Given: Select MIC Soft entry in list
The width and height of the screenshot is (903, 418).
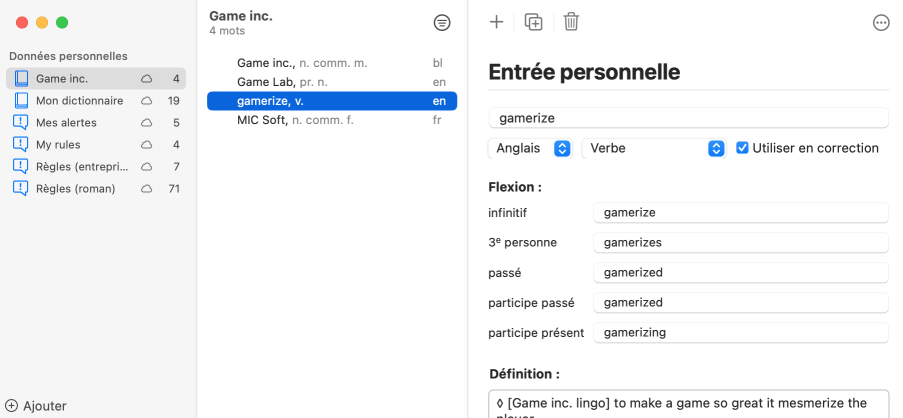Looking at the screenshot, I should [332, 121].
